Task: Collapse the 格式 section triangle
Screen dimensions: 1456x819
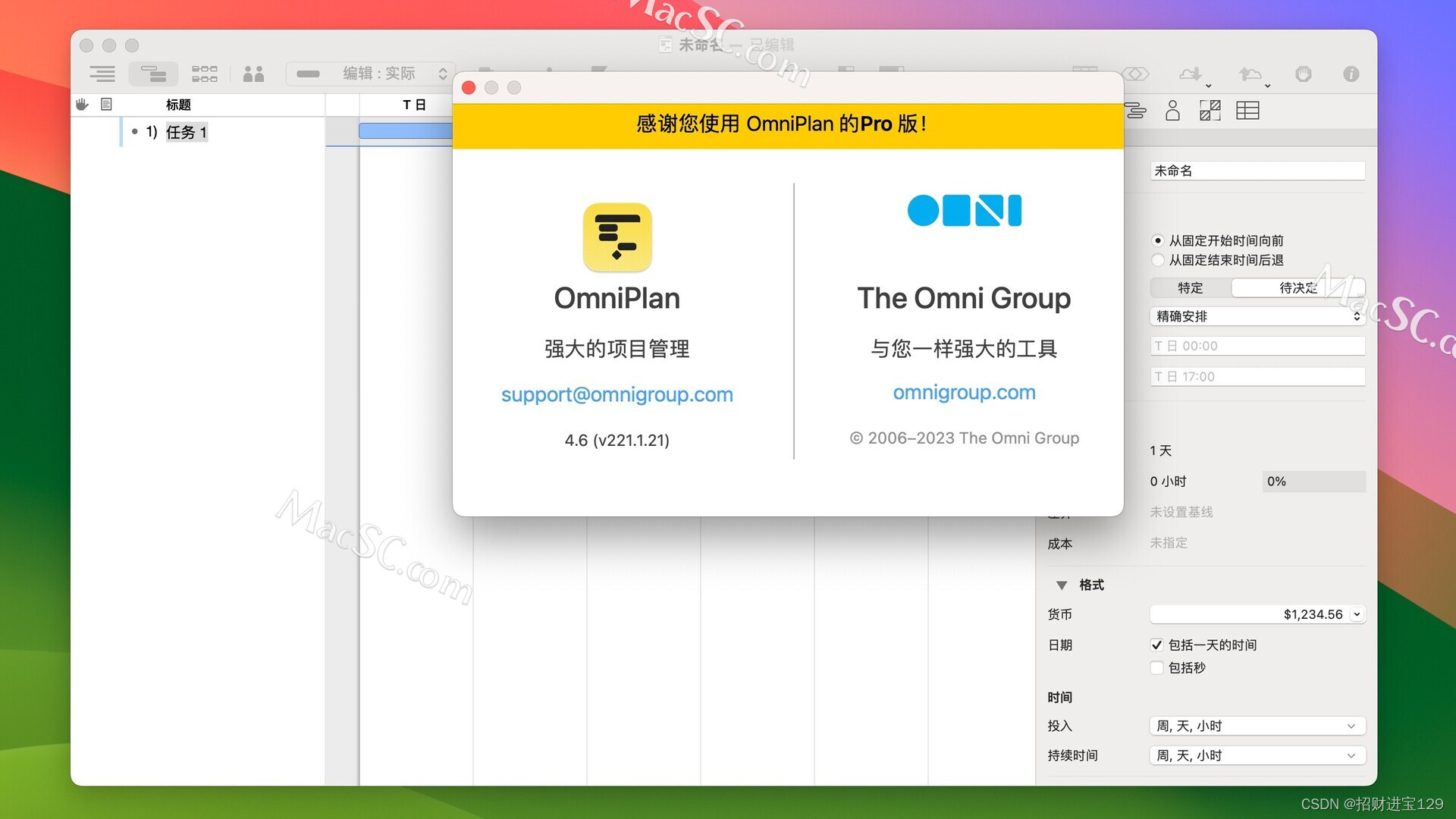Action: click(1062, 585)
